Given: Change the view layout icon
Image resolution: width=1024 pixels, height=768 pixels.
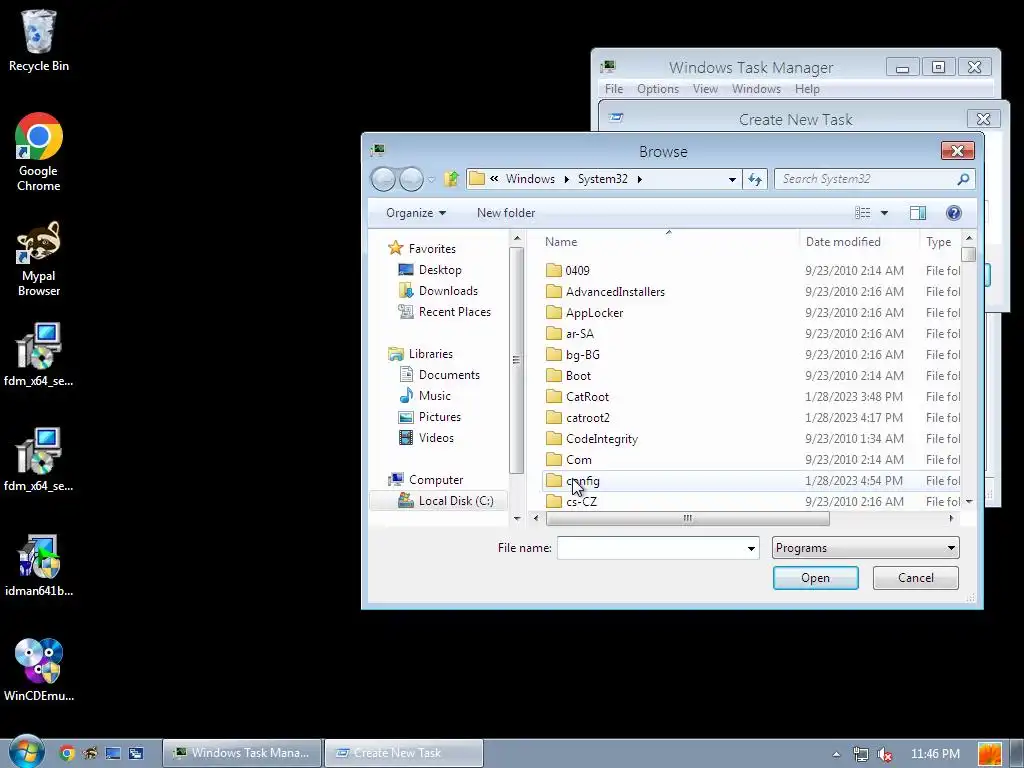Looking at the screenshot, I should [863, 213].
